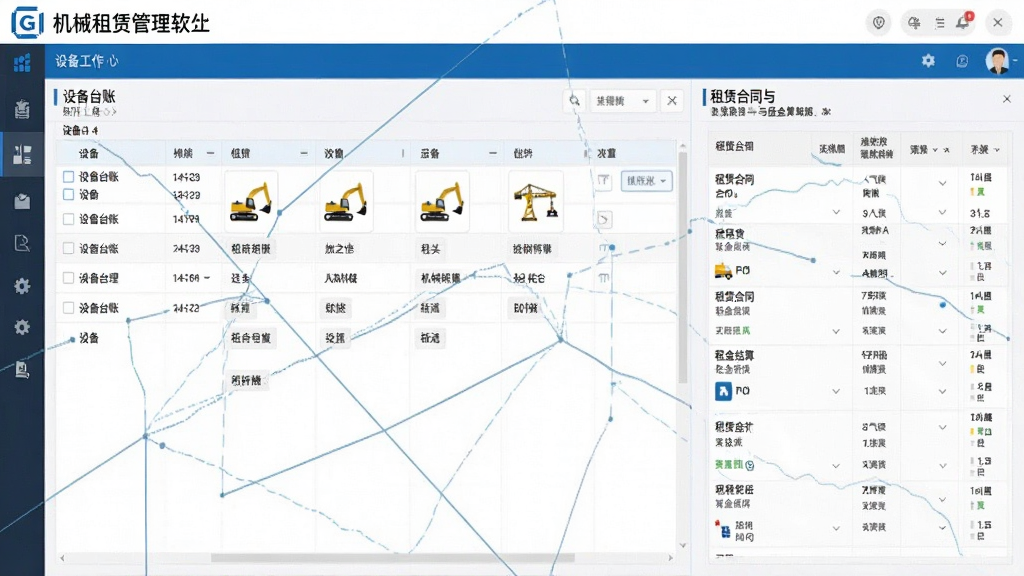
Task: Close the 设备台账 panel with its X
Action: 672,101
